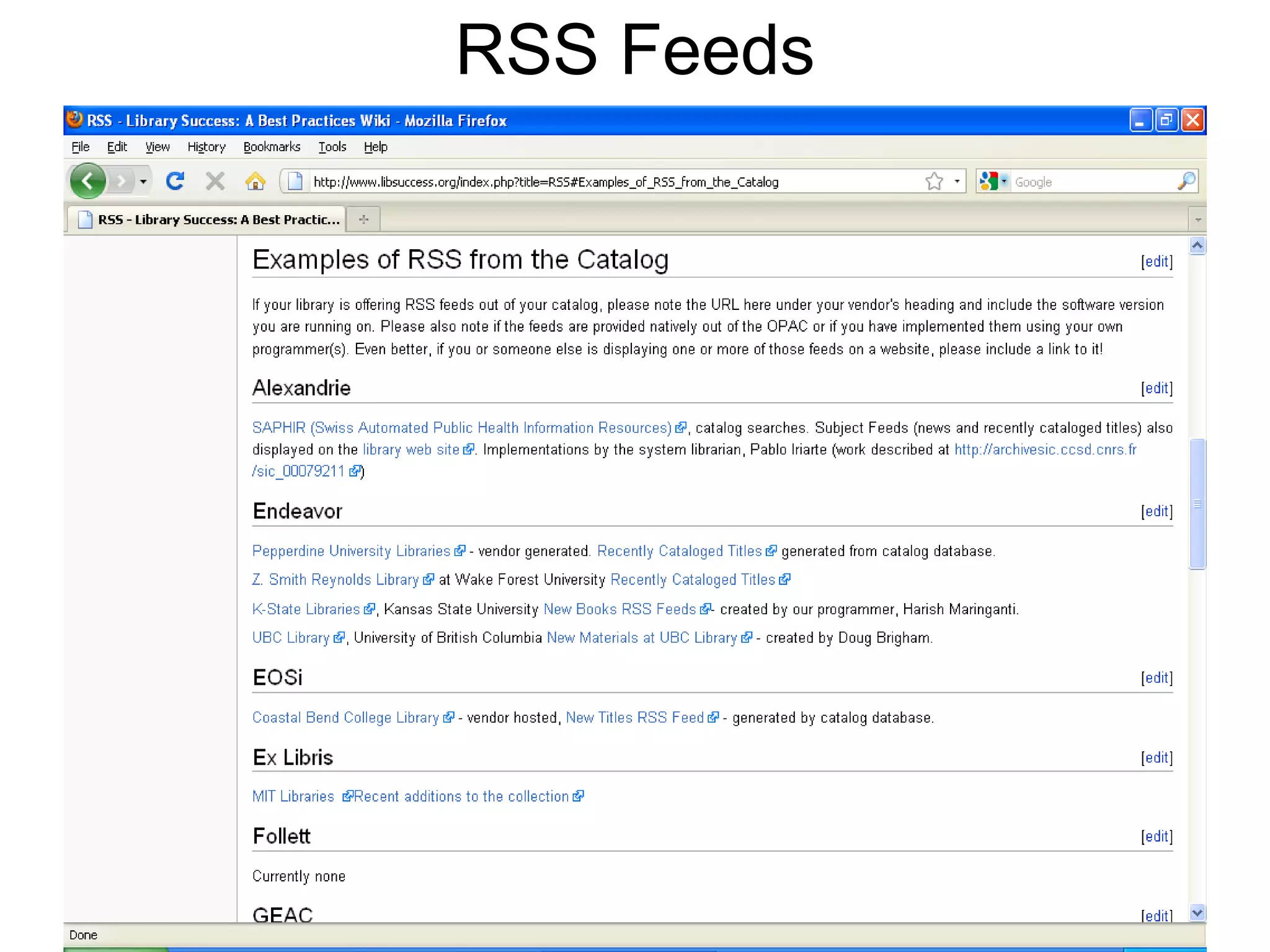The width and height of the screenshot is (1270, 952).
Task: Go back using the green Back arrow
Action: (x=87, y=181)
